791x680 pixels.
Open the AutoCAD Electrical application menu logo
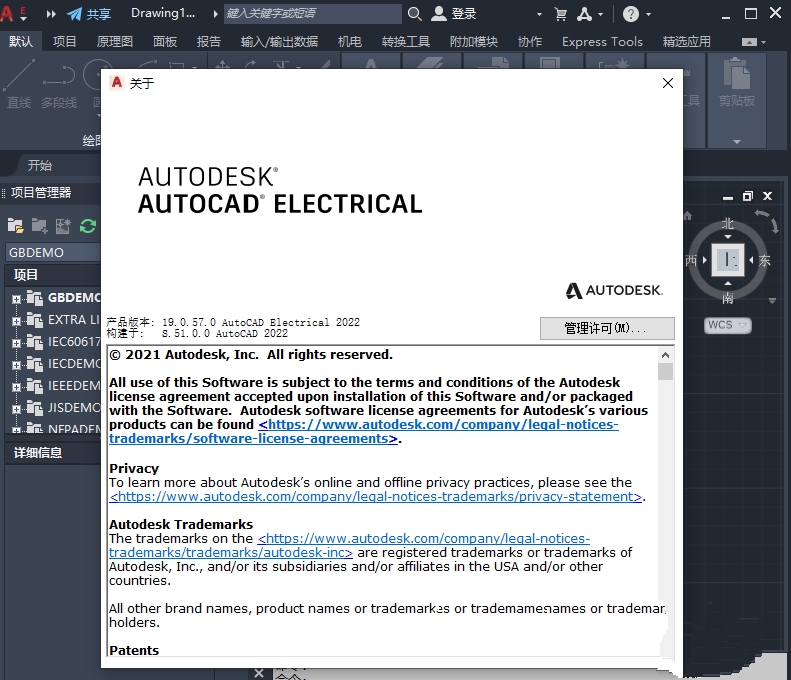(7, 13)
